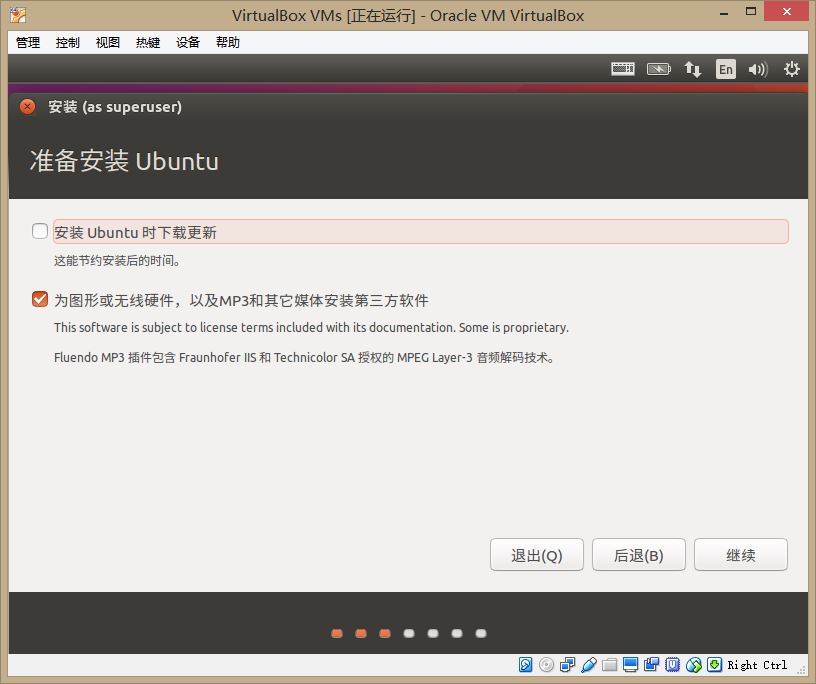Click the 准备安装 Ubuntu heading

tap(124, 161)
